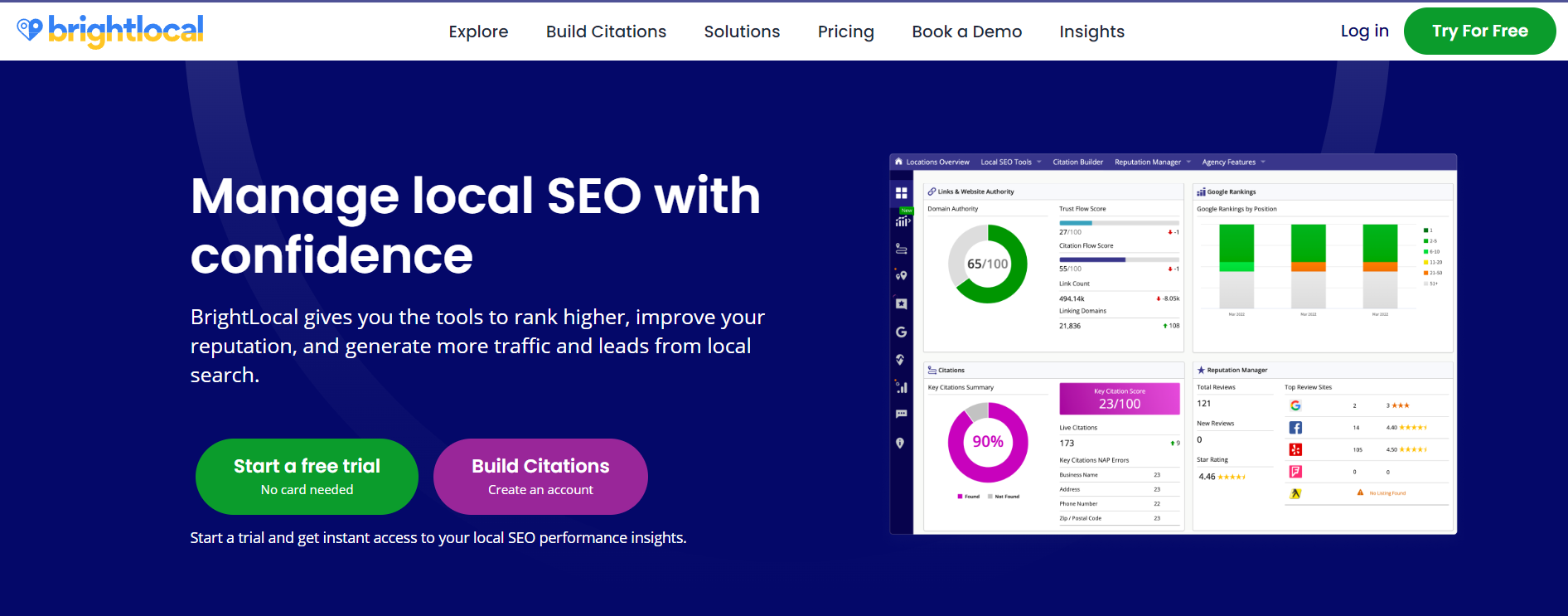This screenshot has height=616, width=1568.
Task: Click the Log in link
Action: point(1364,31)
